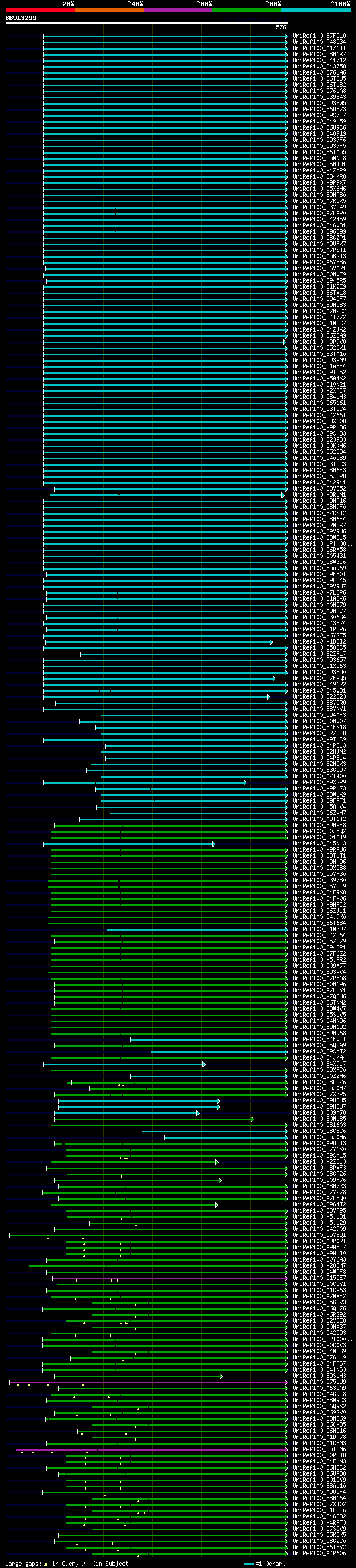Screen dimensions: 356x1568
Task: Click entry UniRef100_P0C0V3
Action: pos(319,1345)
